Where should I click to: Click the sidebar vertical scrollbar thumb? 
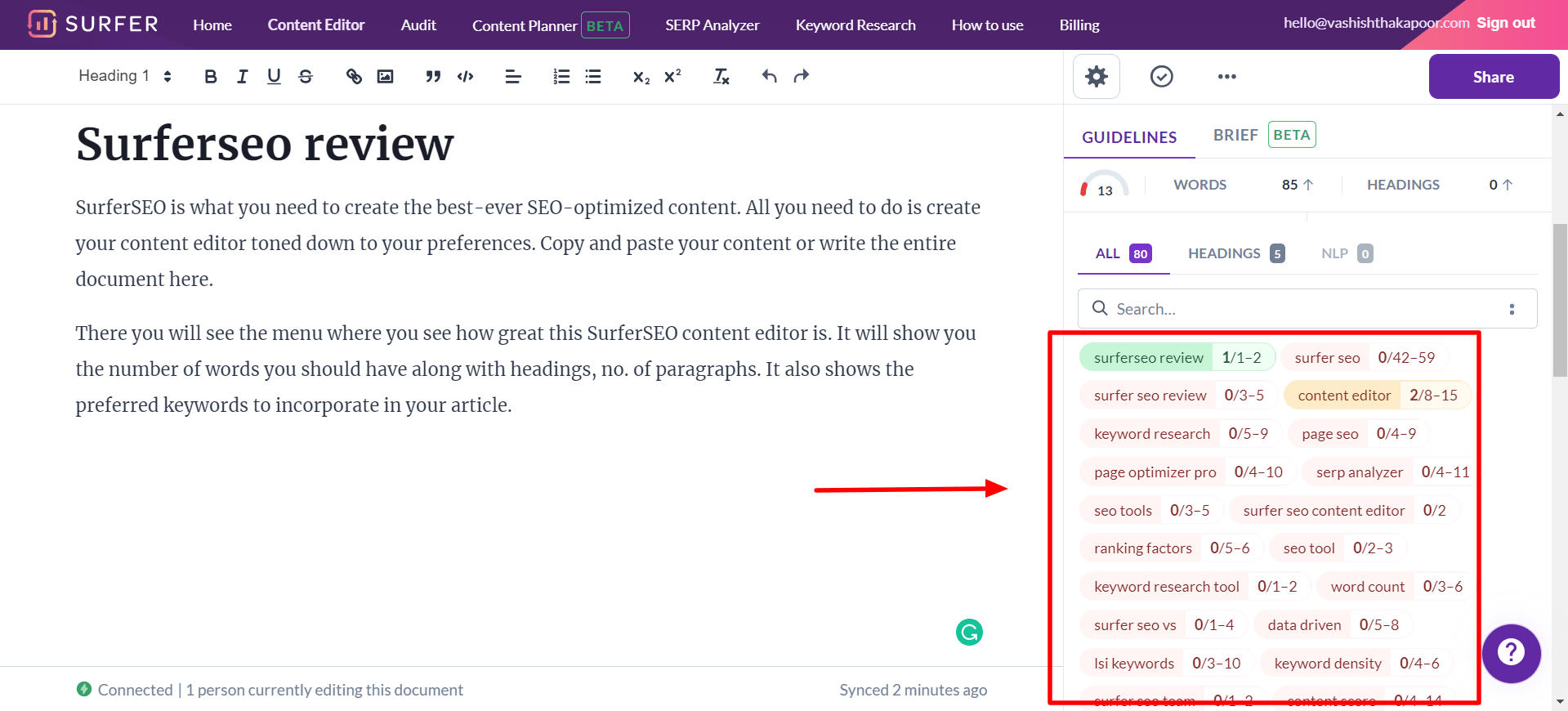tap(1561, 300)
